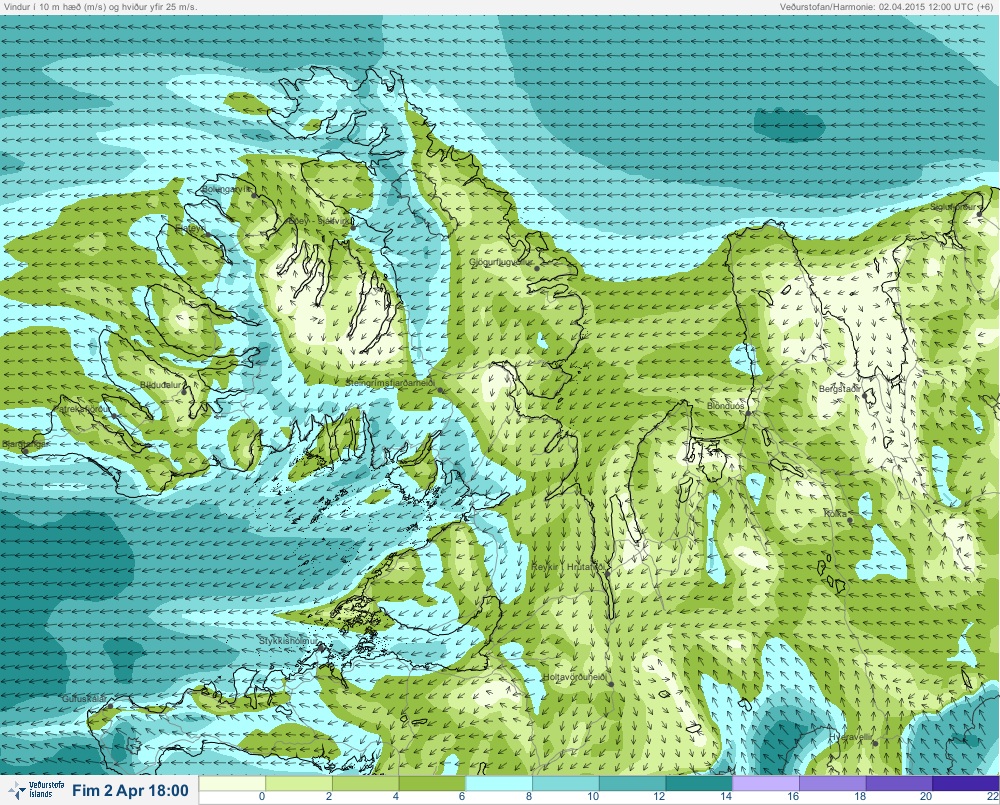
Task: Click the legend value '4'
Action: point(396,797)
